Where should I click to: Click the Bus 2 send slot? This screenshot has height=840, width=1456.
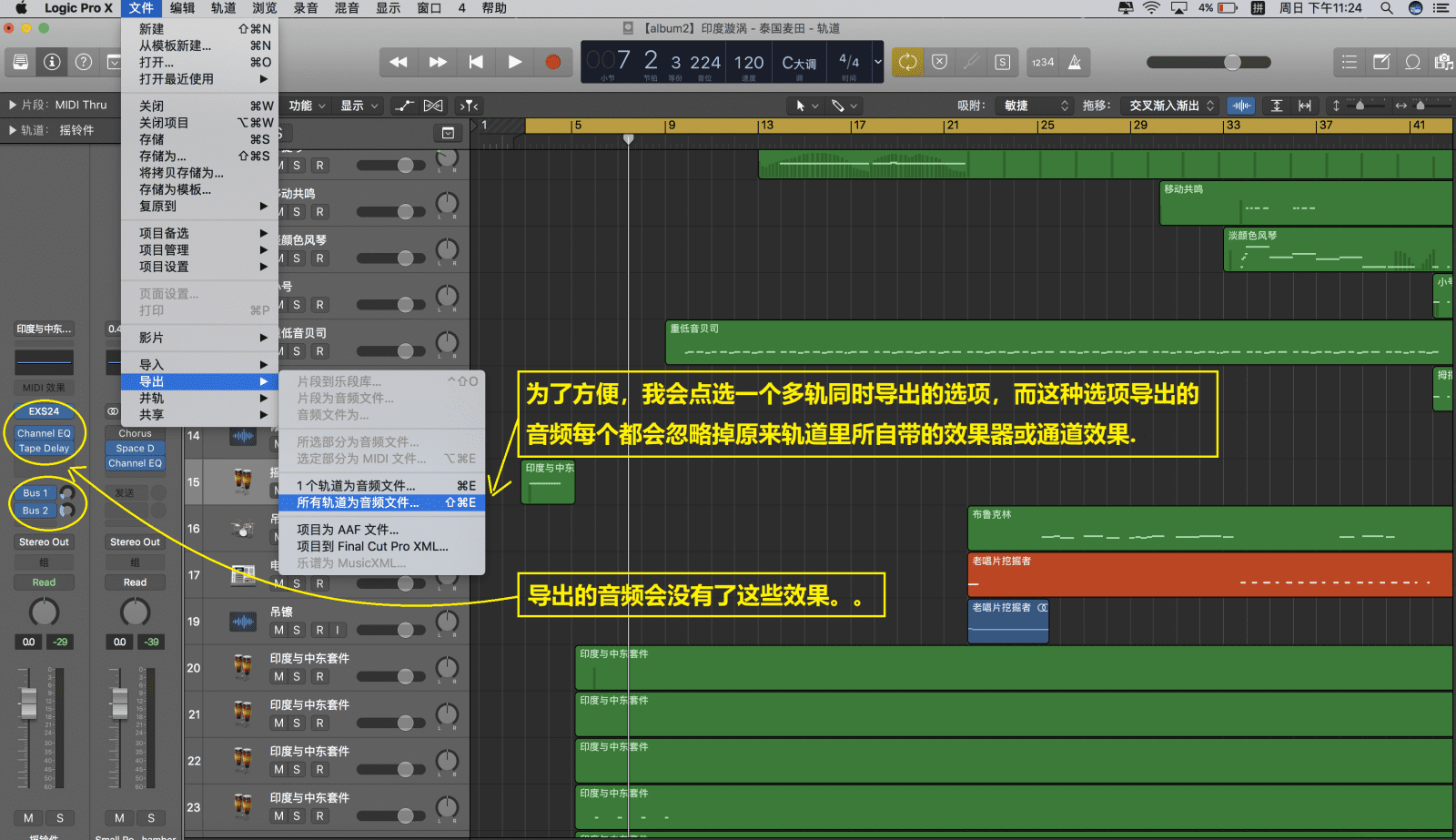pyautogui.click(x=35, y=510)
